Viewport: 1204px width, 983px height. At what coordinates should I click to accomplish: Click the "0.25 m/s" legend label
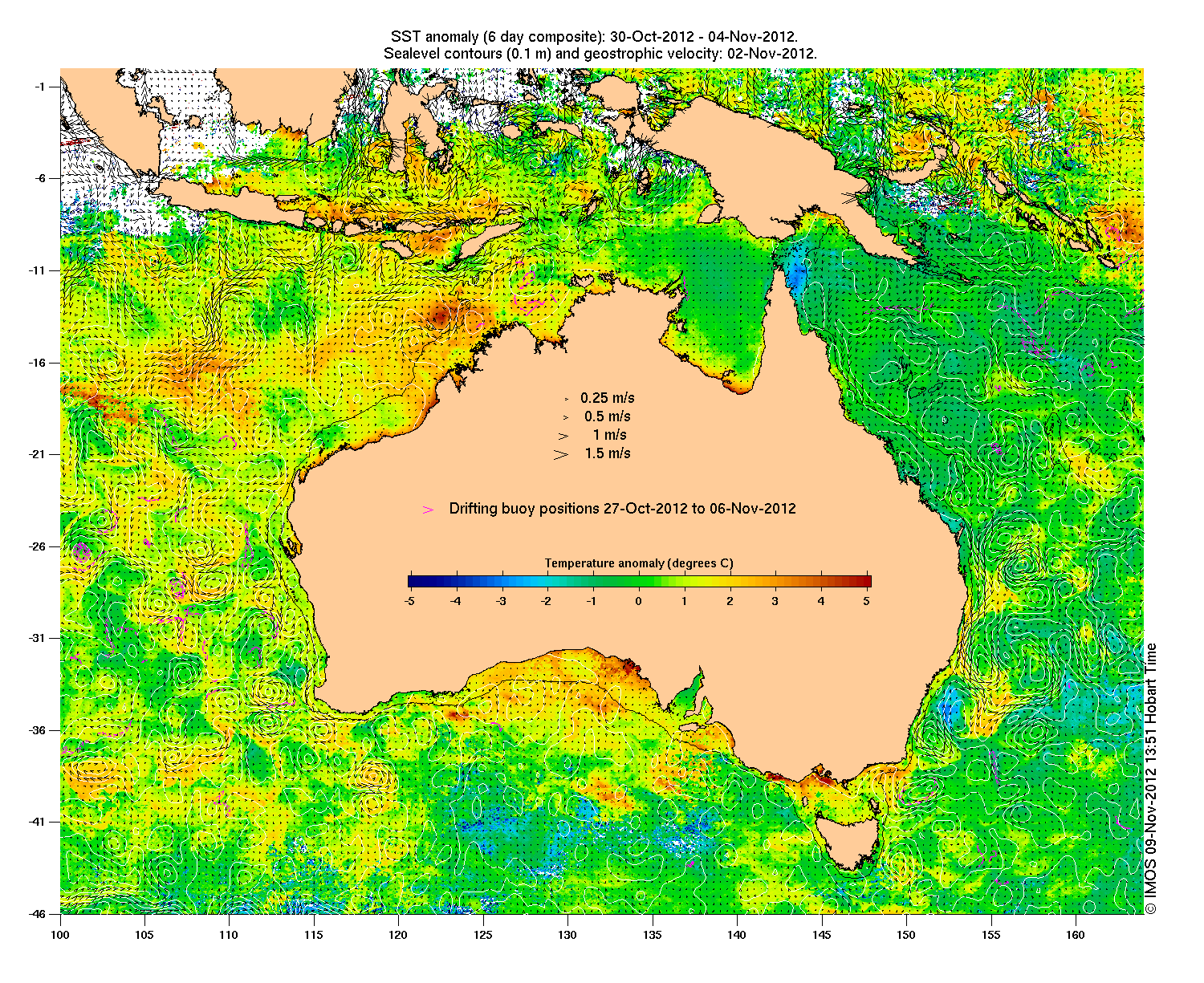click(608, 398)
